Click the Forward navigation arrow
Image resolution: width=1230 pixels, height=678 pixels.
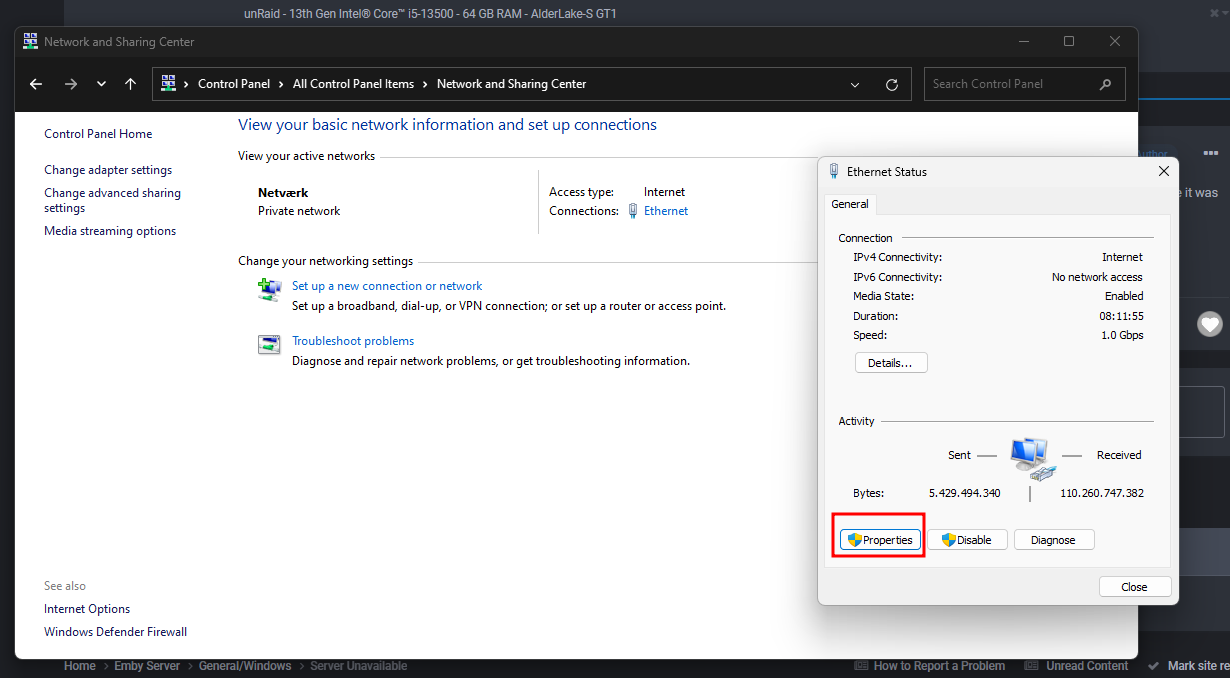click(x=70, y=84)
